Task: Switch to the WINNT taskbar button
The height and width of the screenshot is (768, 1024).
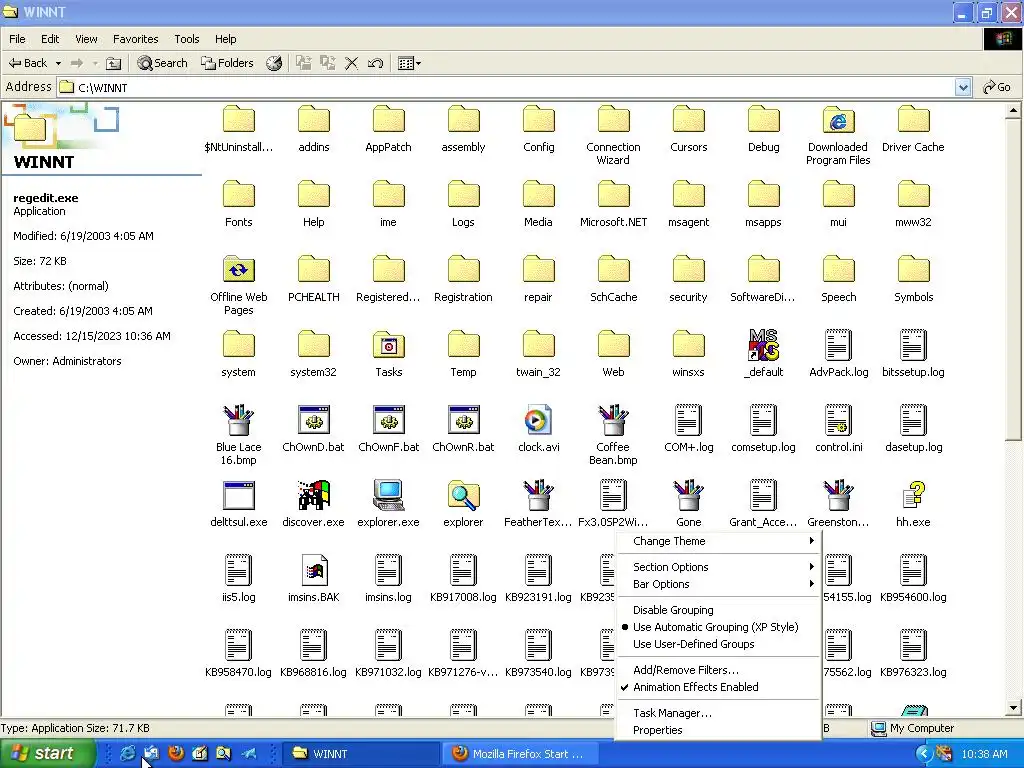Action: pyautogui.click(x=359, y=754)
